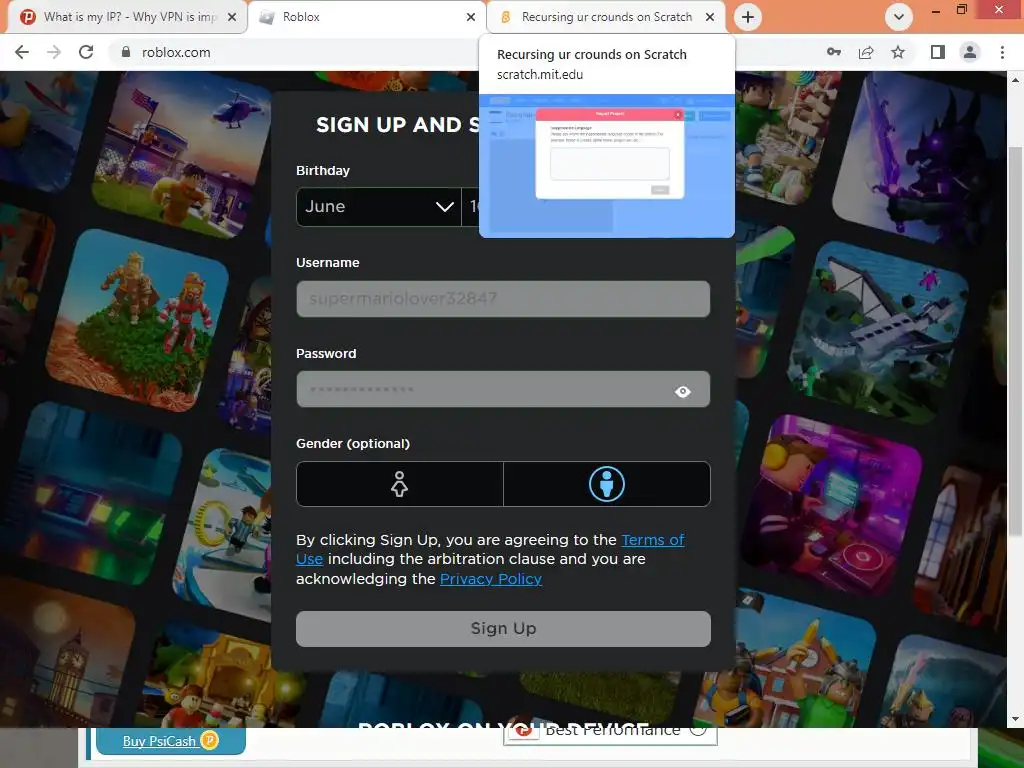Image resolution: width=1024 pixels, height=768 pixels.
Task: Click scrollbar down arrow
Action: [1015, 719]
